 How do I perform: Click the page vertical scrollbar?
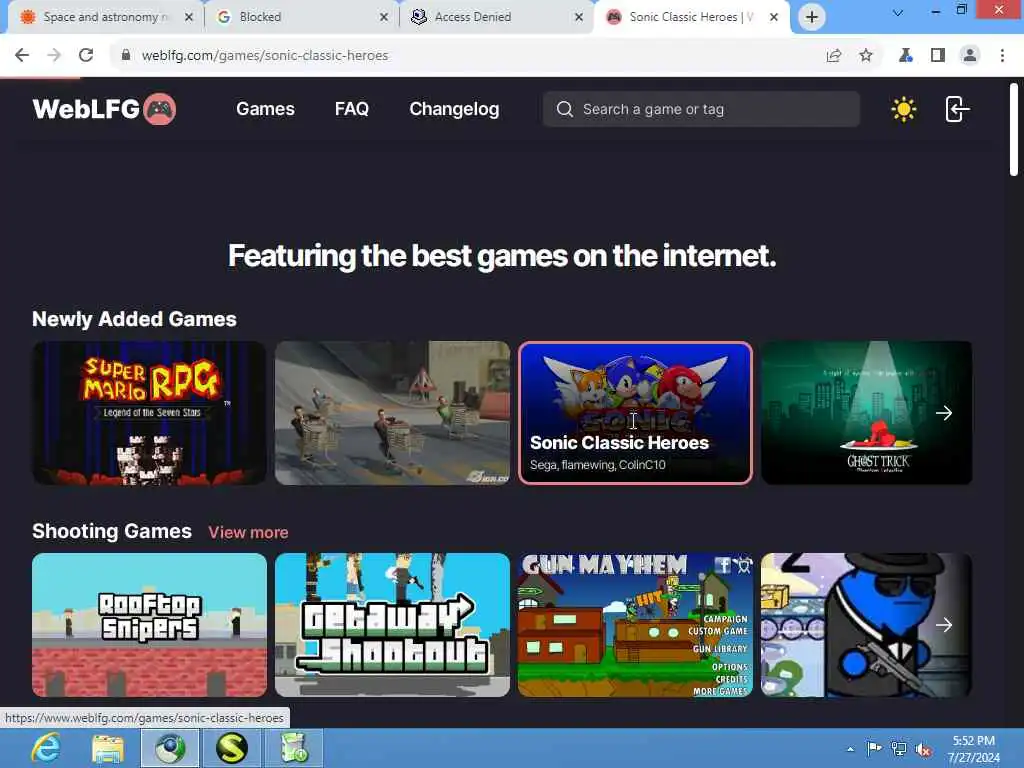click(1014, 129)
